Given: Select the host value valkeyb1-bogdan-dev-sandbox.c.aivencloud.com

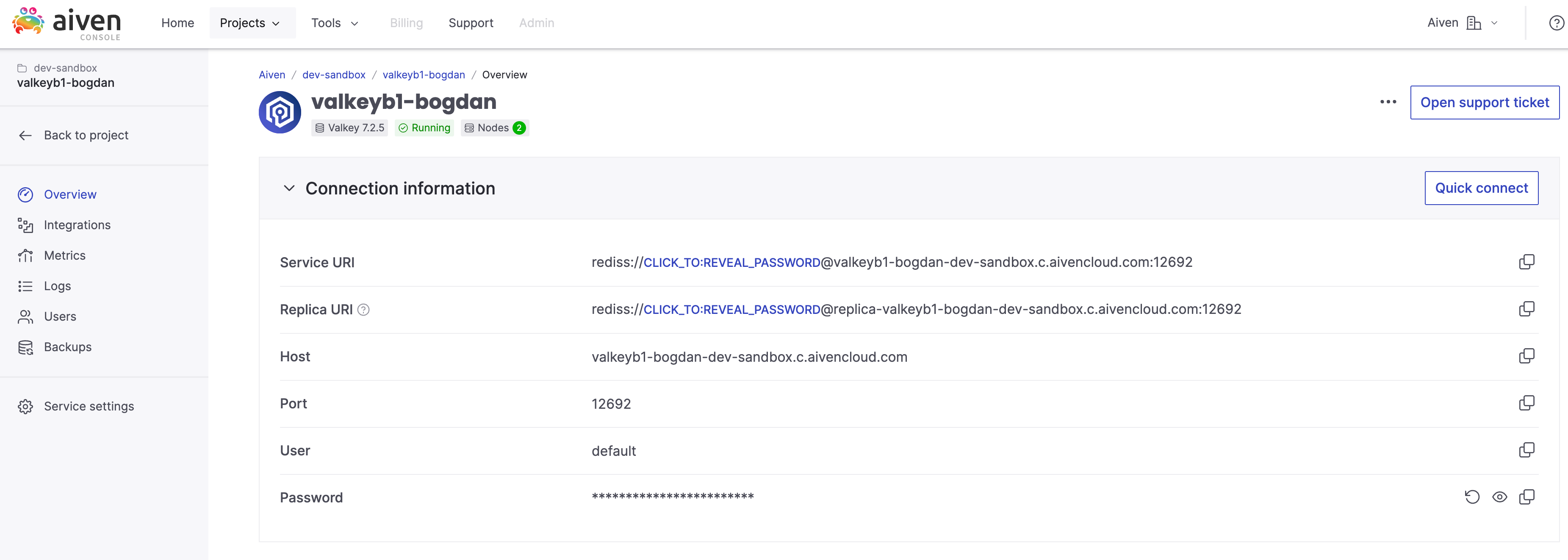Looking at the screenshot, I should coord(749,357).
